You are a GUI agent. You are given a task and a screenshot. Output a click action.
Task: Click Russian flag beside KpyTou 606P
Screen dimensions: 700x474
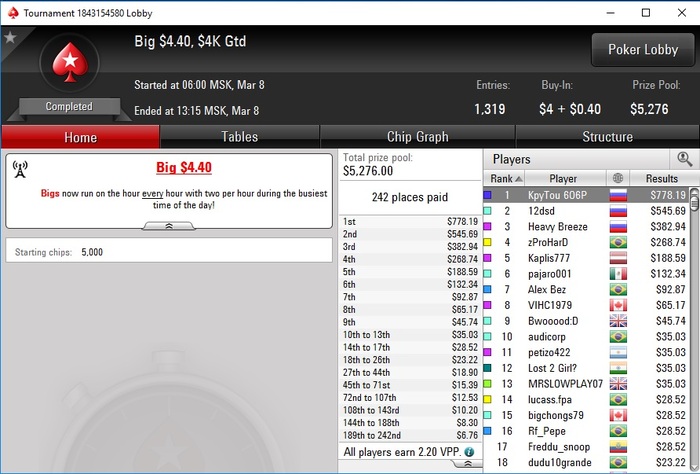click(x=618, y=195)
